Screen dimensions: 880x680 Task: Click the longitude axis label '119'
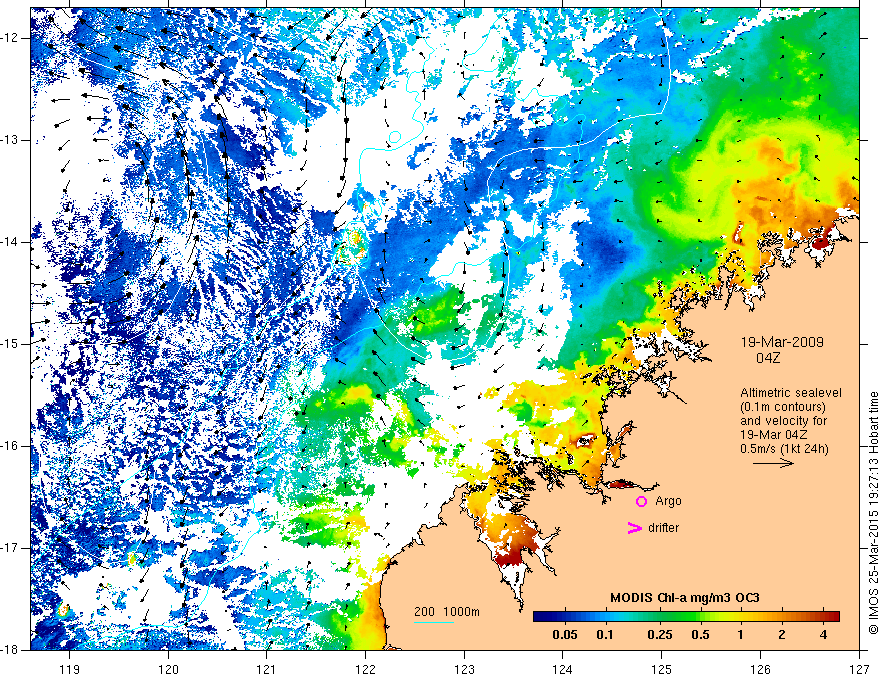[x=70, y=669]
